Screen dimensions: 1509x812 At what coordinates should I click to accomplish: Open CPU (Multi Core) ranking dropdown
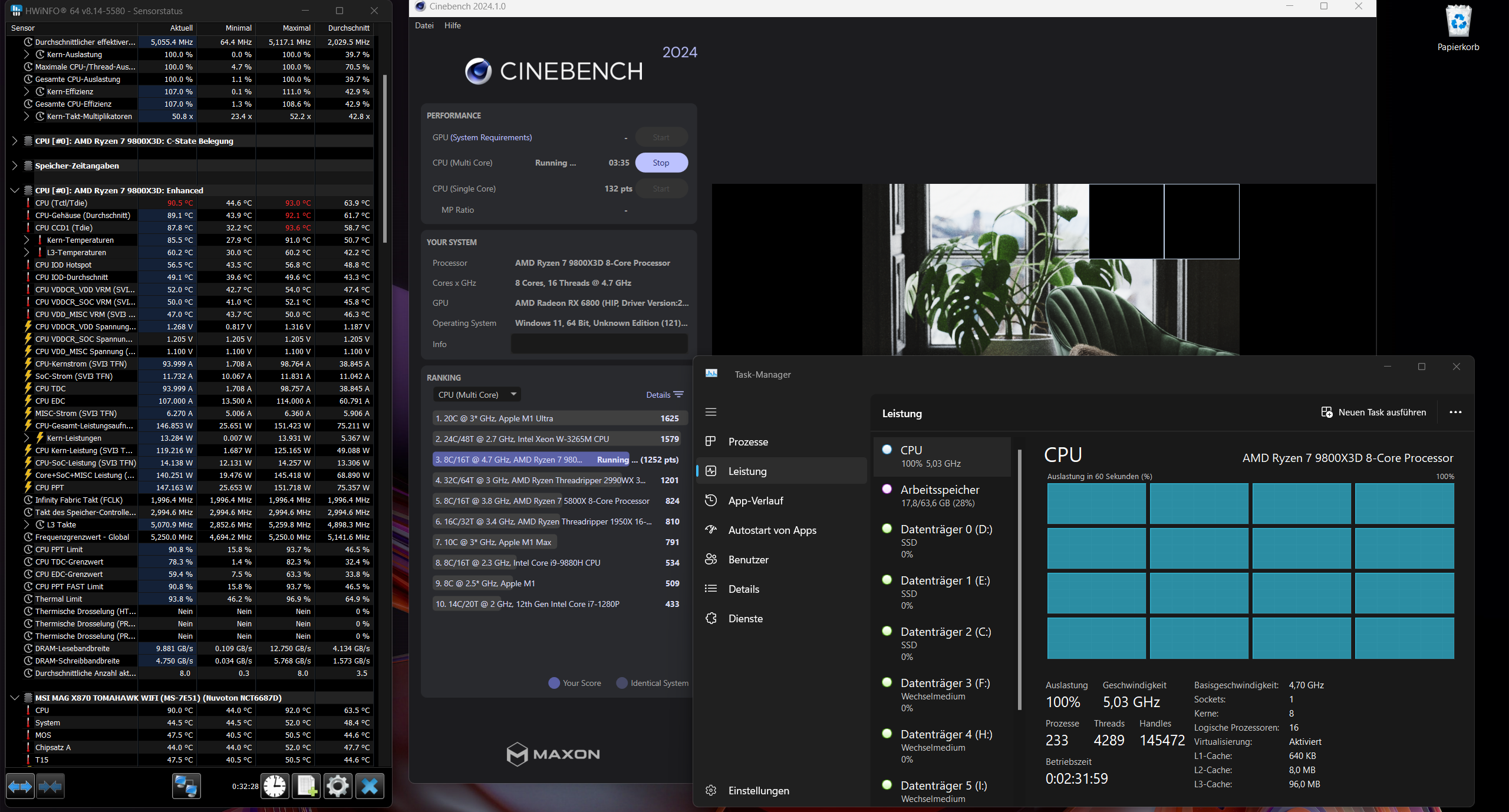pyautogui.click(x=477, y=395)
